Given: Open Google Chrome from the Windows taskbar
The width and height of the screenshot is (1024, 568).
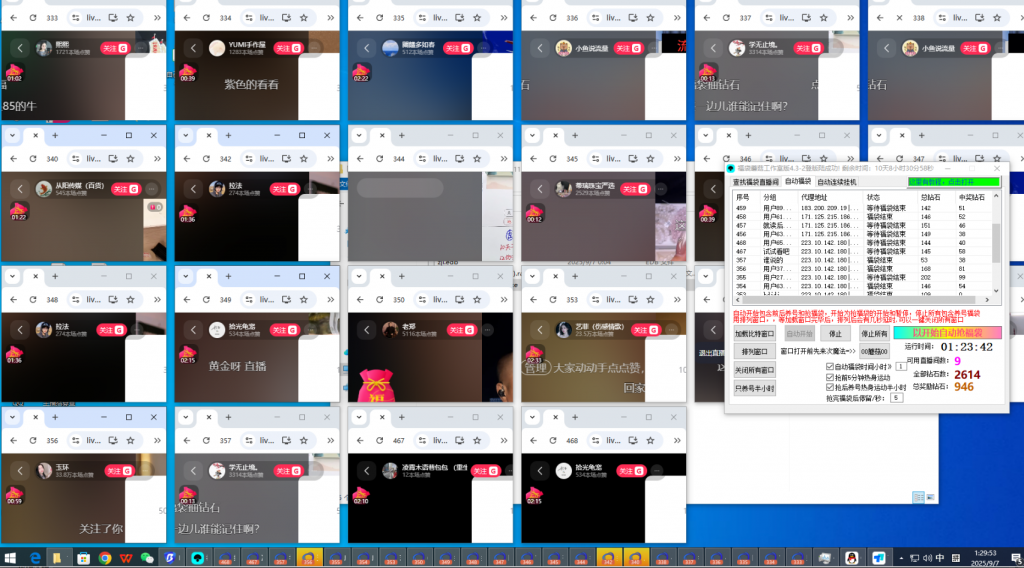Looking at the screenshot, I should tap(104, 558).
